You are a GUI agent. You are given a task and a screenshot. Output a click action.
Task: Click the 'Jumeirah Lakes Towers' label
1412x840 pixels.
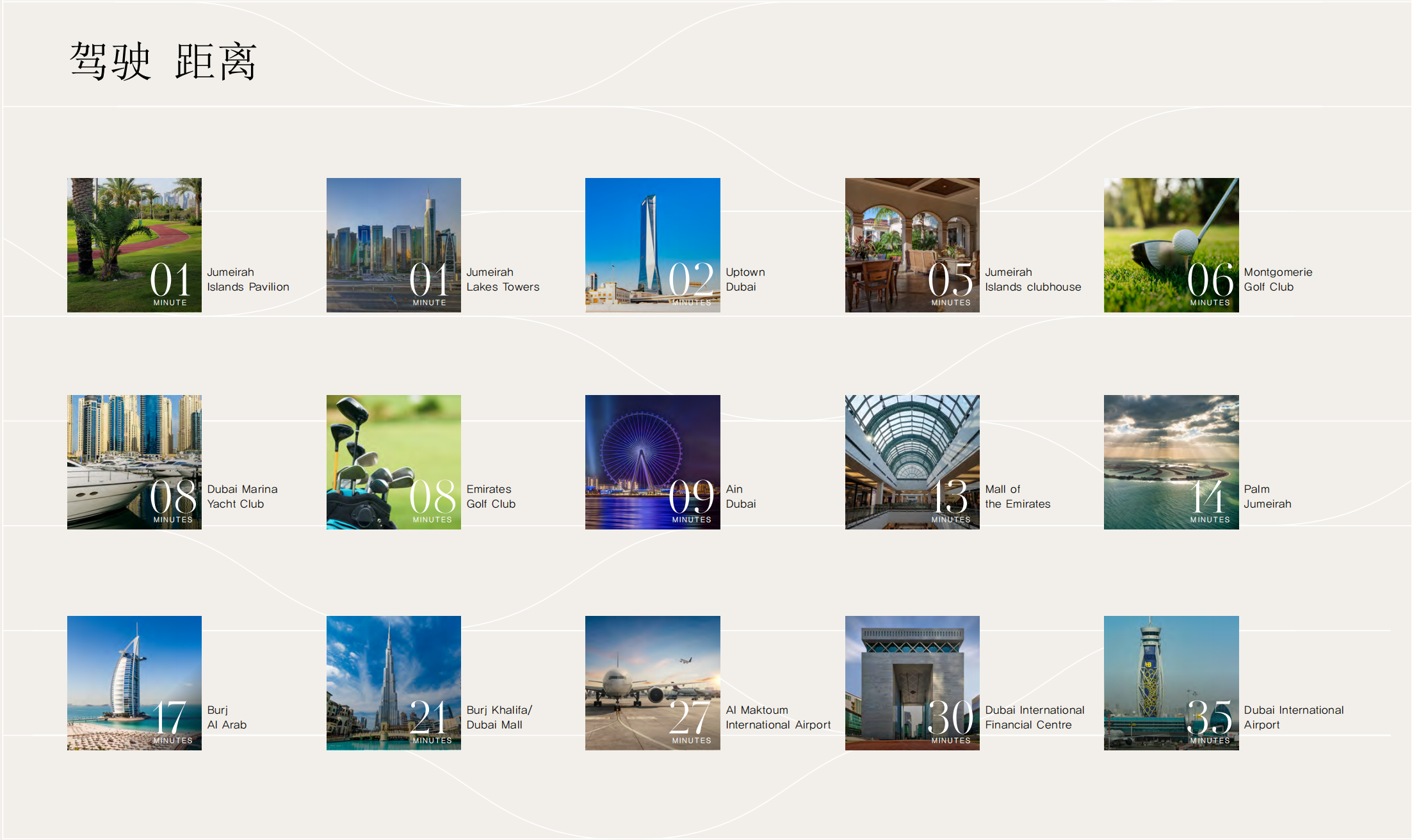[503, 280]
